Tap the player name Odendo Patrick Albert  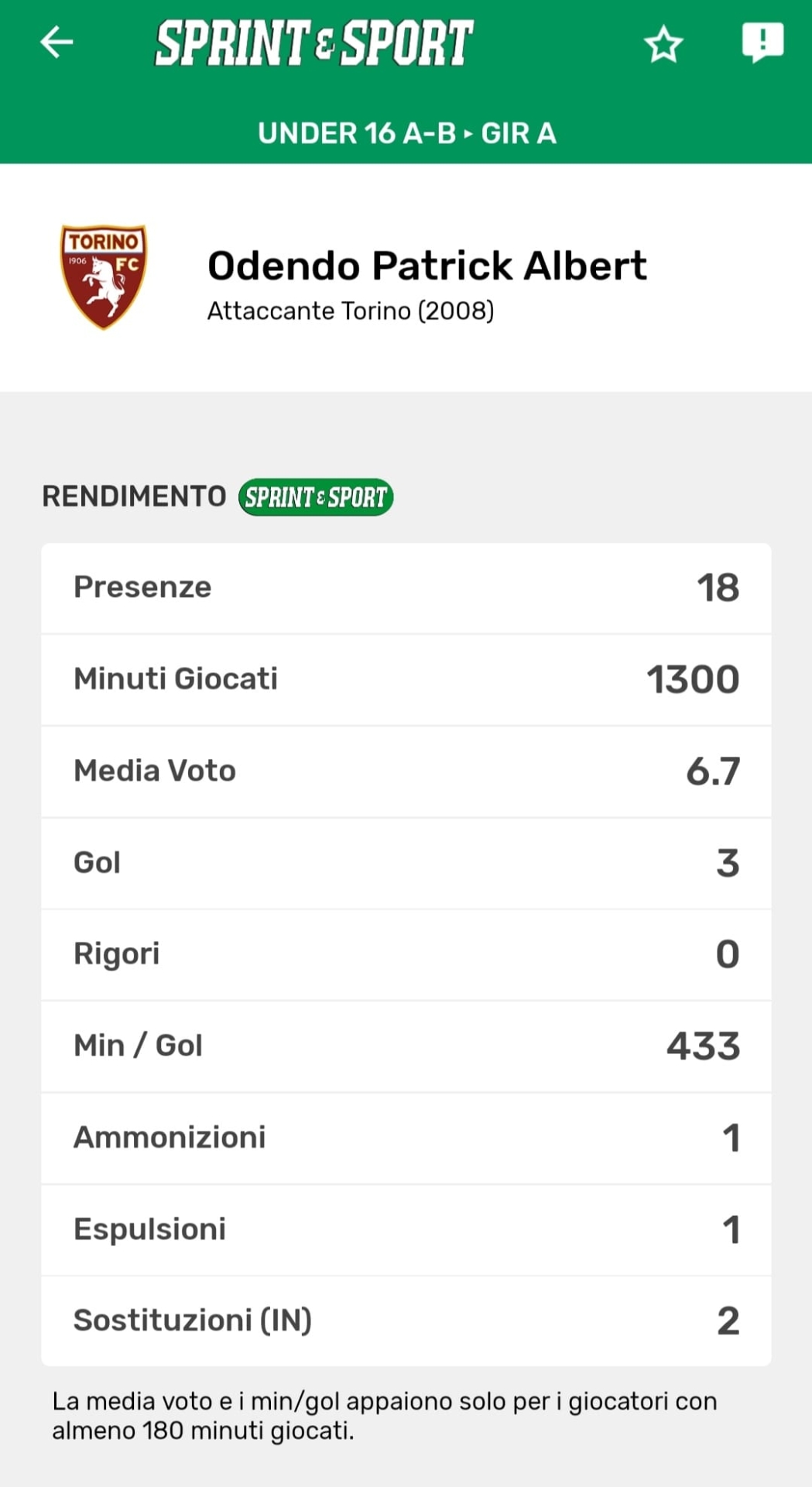(427, 266)
